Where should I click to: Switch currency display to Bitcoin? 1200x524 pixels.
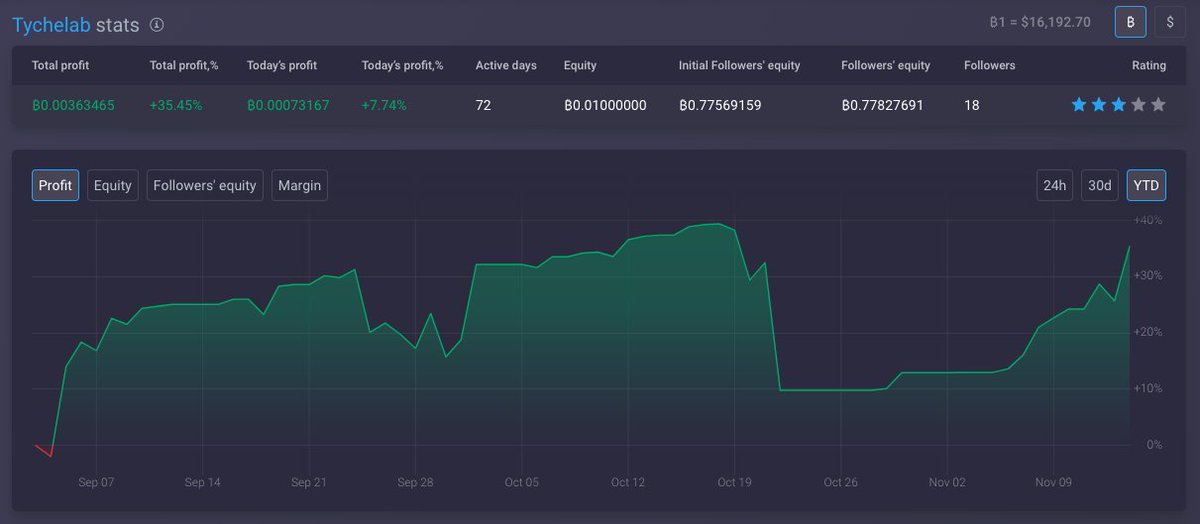pos(1130,22)
